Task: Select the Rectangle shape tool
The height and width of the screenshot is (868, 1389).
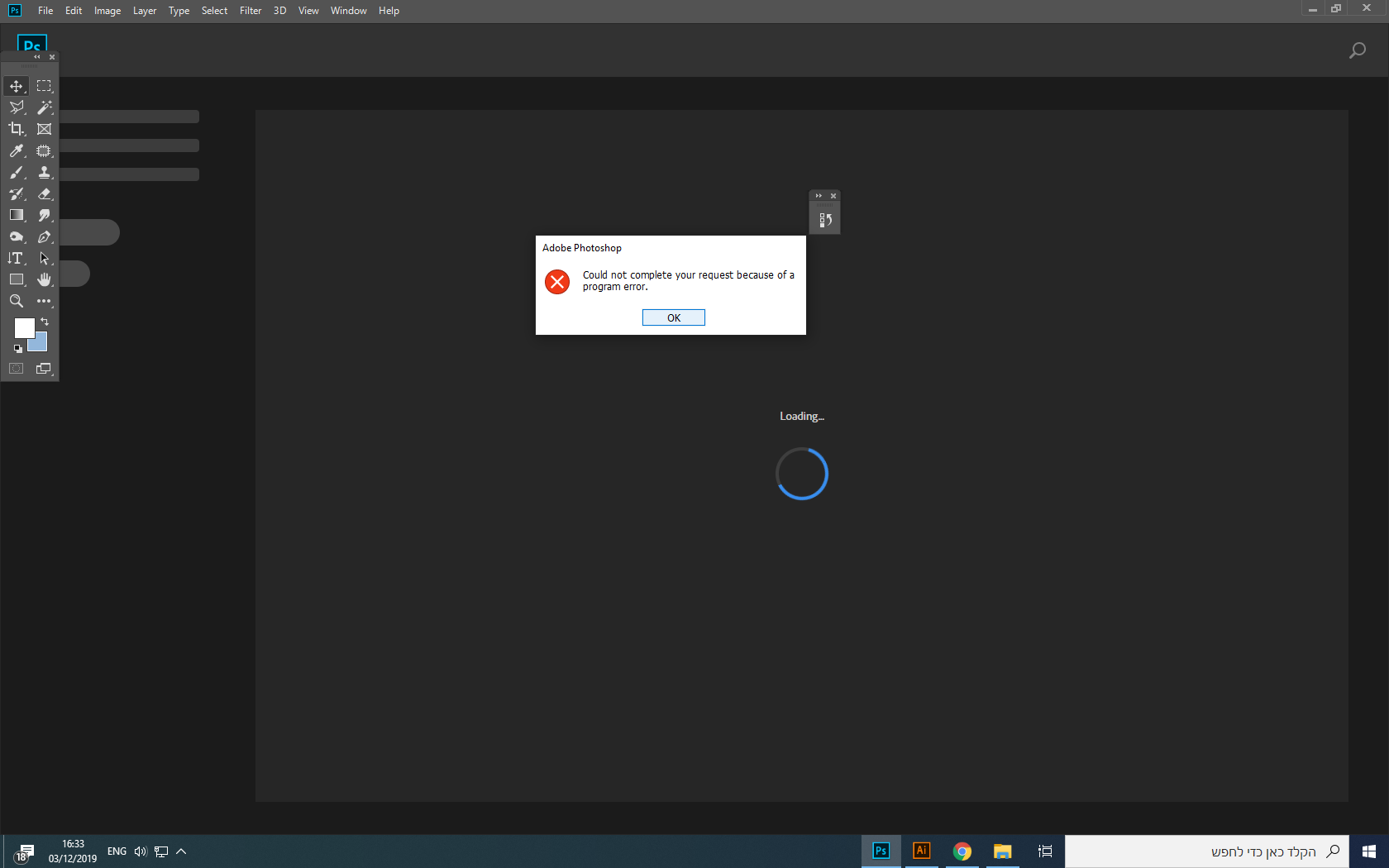Action: click(x=16, y=279)
